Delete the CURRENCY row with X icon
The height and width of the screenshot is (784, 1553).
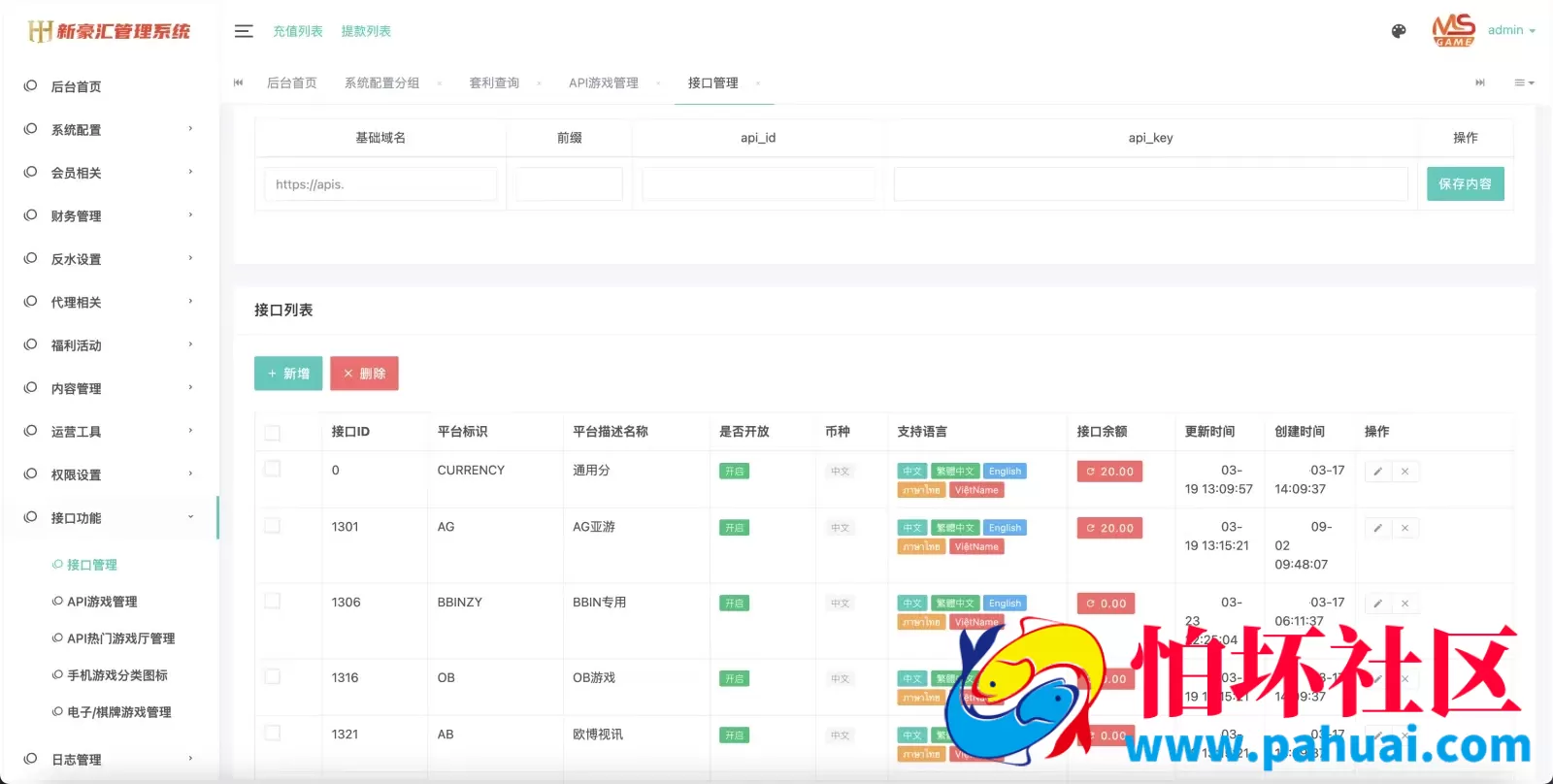coord(1404,472)
